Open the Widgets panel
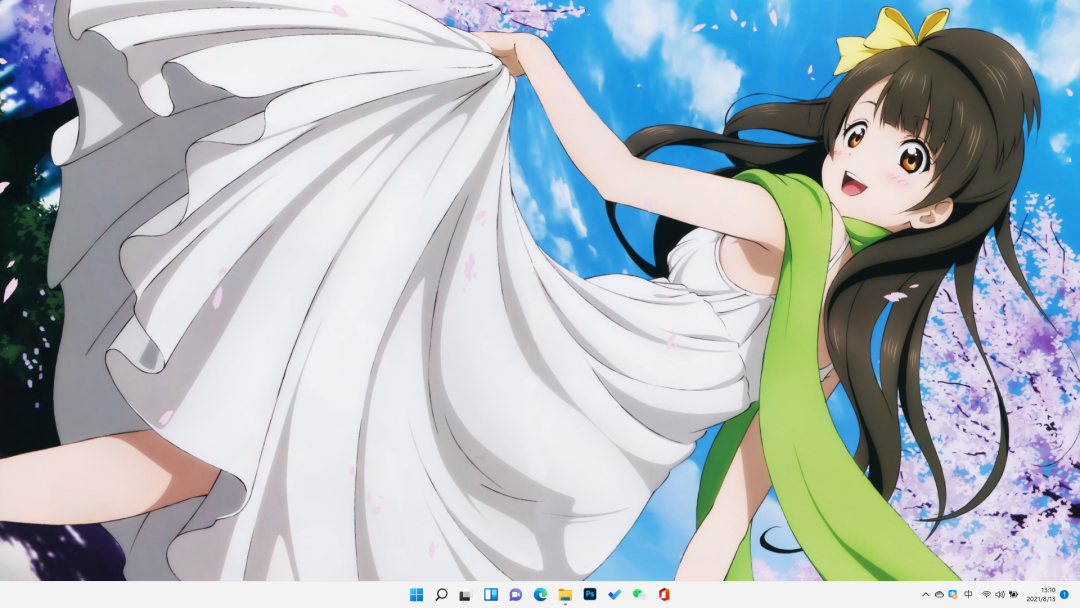This screenshot has height=608, width=1080. click(491, 595)
